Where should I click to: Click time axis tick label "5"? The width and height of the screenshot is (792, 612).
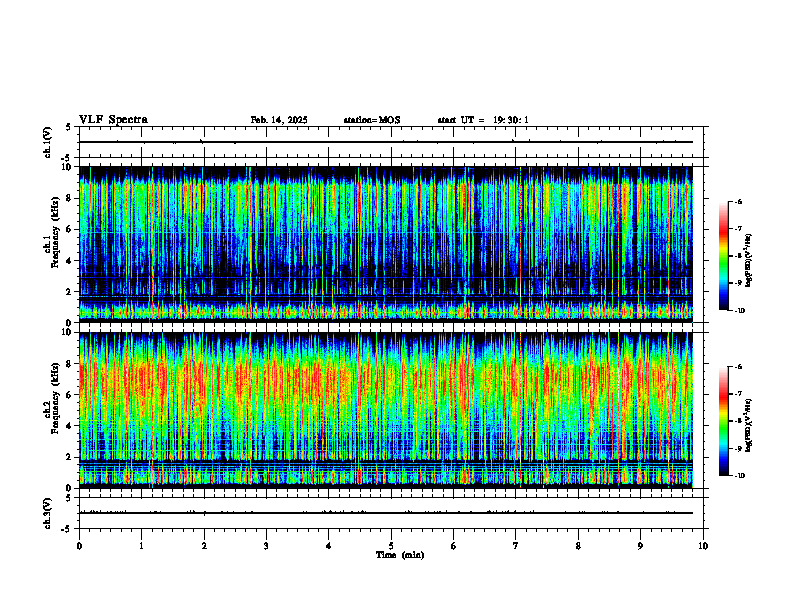[391, 546]
